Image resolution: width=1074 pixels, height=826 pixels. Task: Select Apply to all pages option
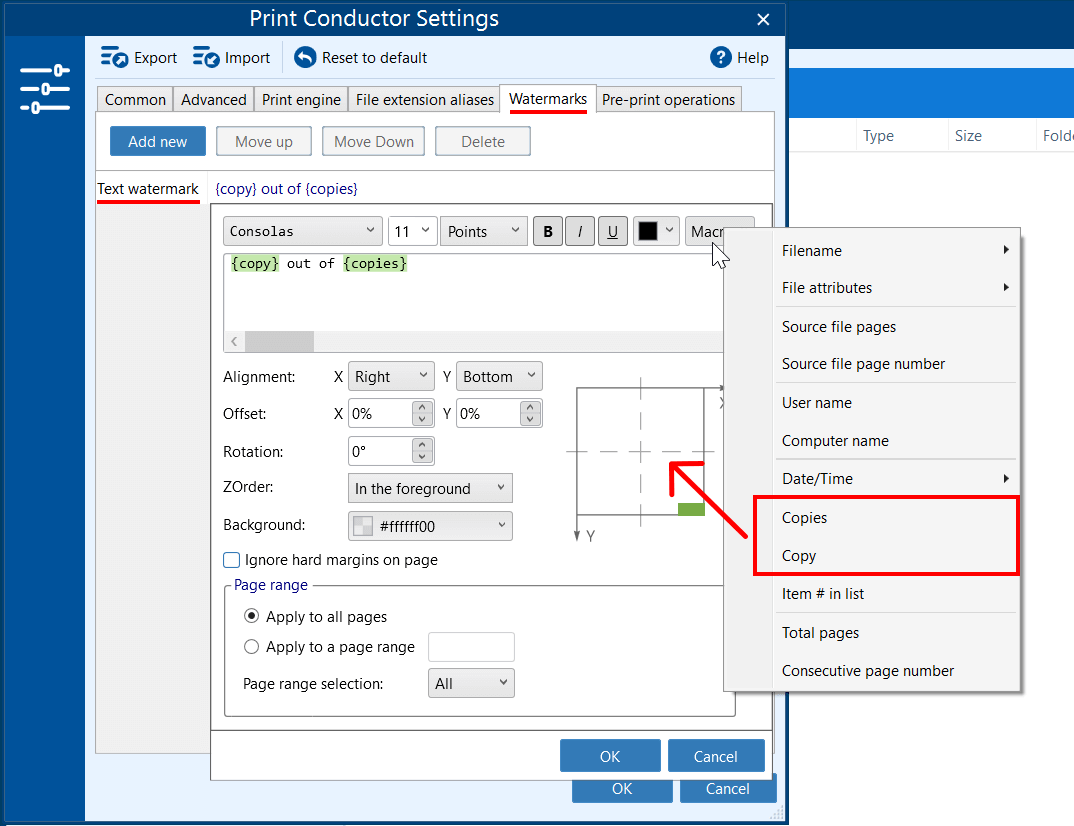coord(252,616)
